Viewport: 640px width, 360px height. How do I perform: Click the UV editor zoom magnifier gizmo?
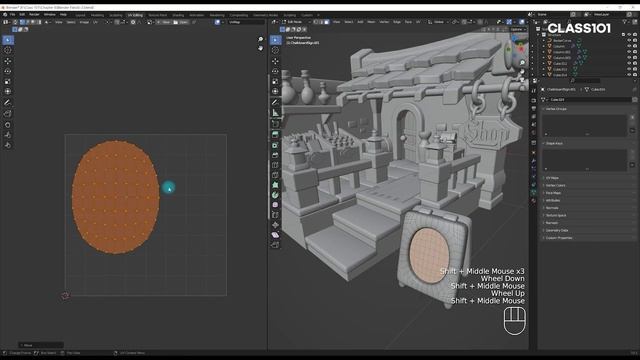(x=261, y=39)
